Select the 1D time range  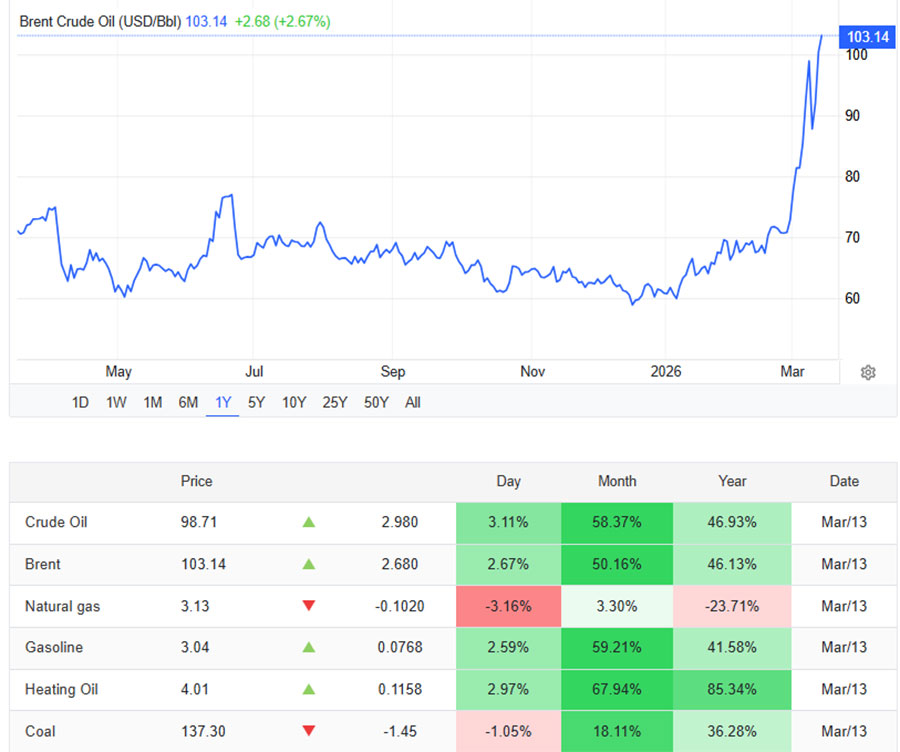[x=80, y=402]
